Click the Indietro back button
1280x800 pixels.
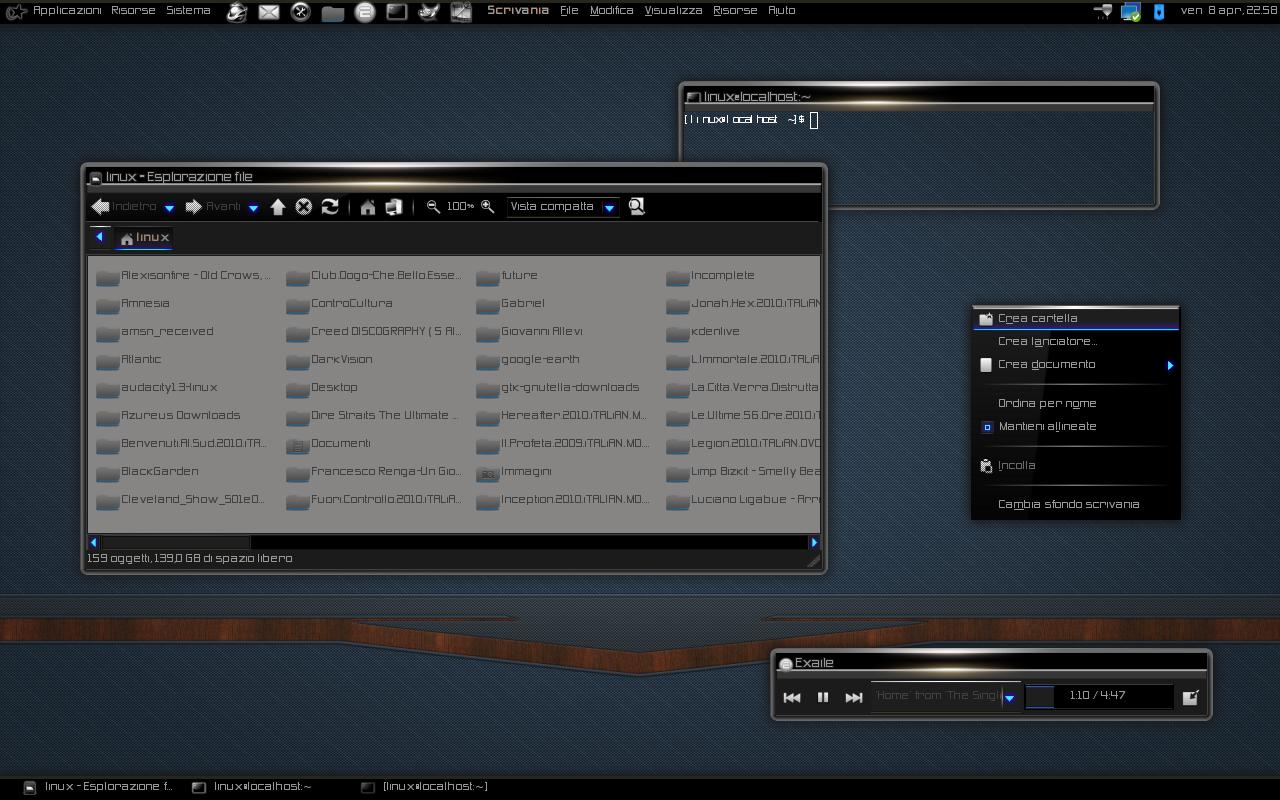click(x=124, y=207)
